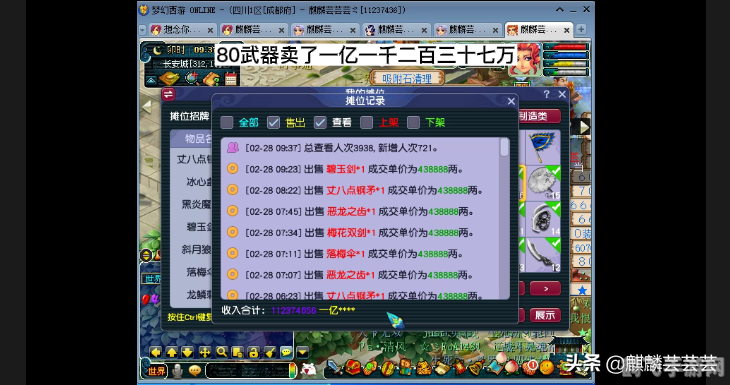Open the bell icon in bottom bar
The image size is (730, 385).
(x=476, y=368)
